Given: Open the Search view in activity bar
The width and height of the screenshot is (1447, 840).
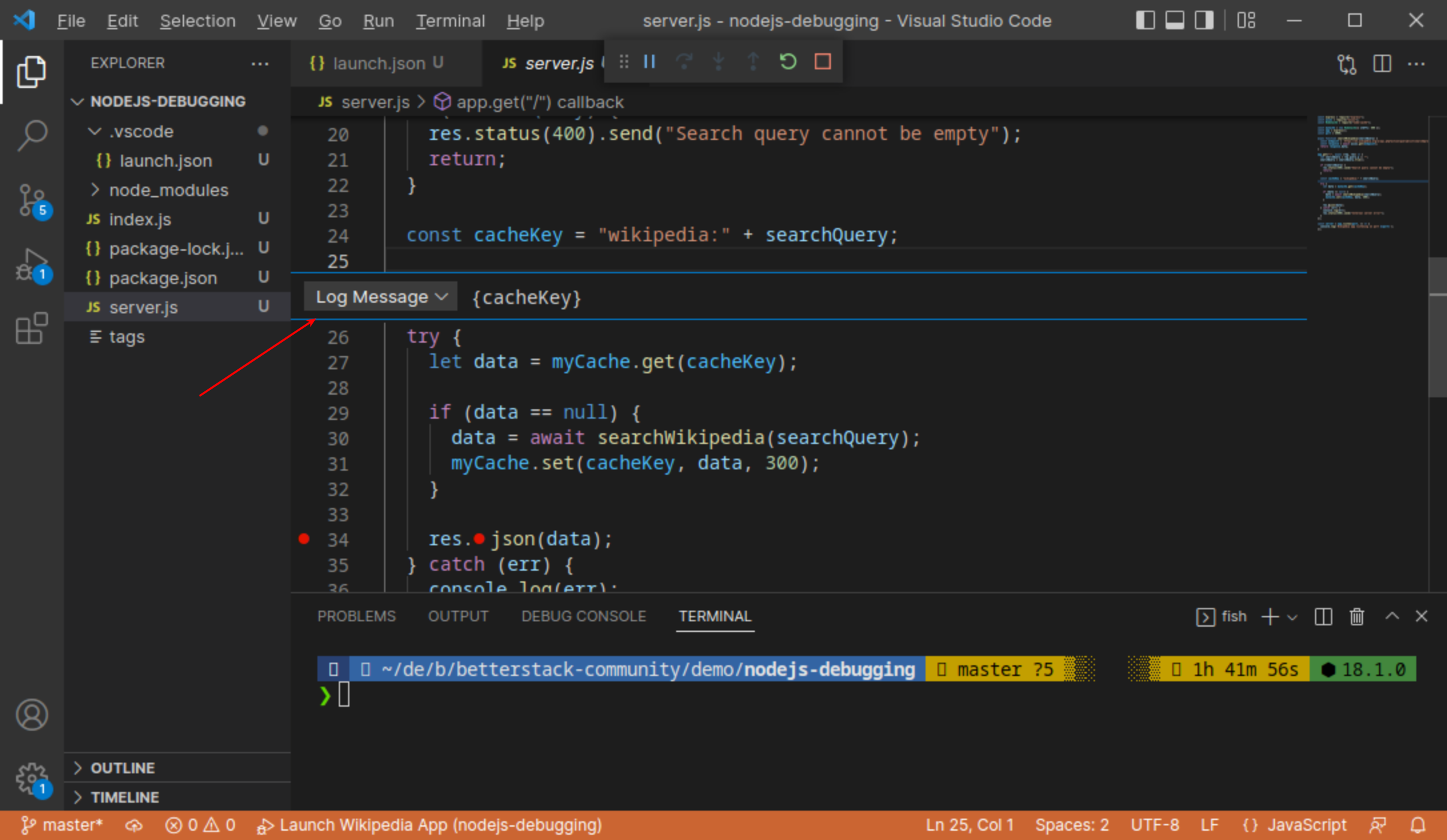Looking at the screenshot, I should coord(31,136).
